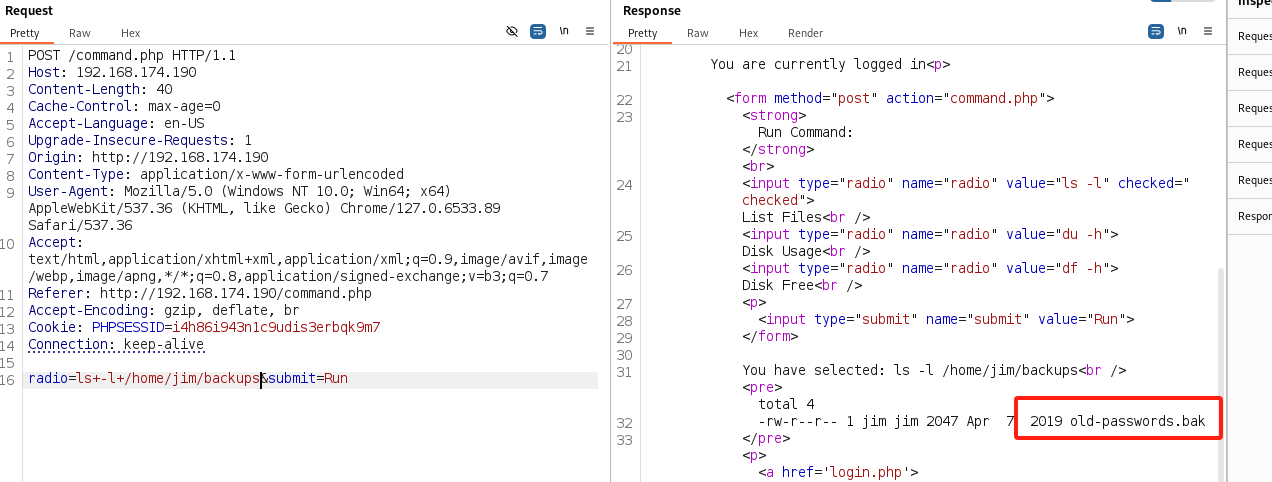Viewport: 1272px width, 482px height.
Task: Toggle line wrap icon in Request panel
Action: [x=538, y=32]
